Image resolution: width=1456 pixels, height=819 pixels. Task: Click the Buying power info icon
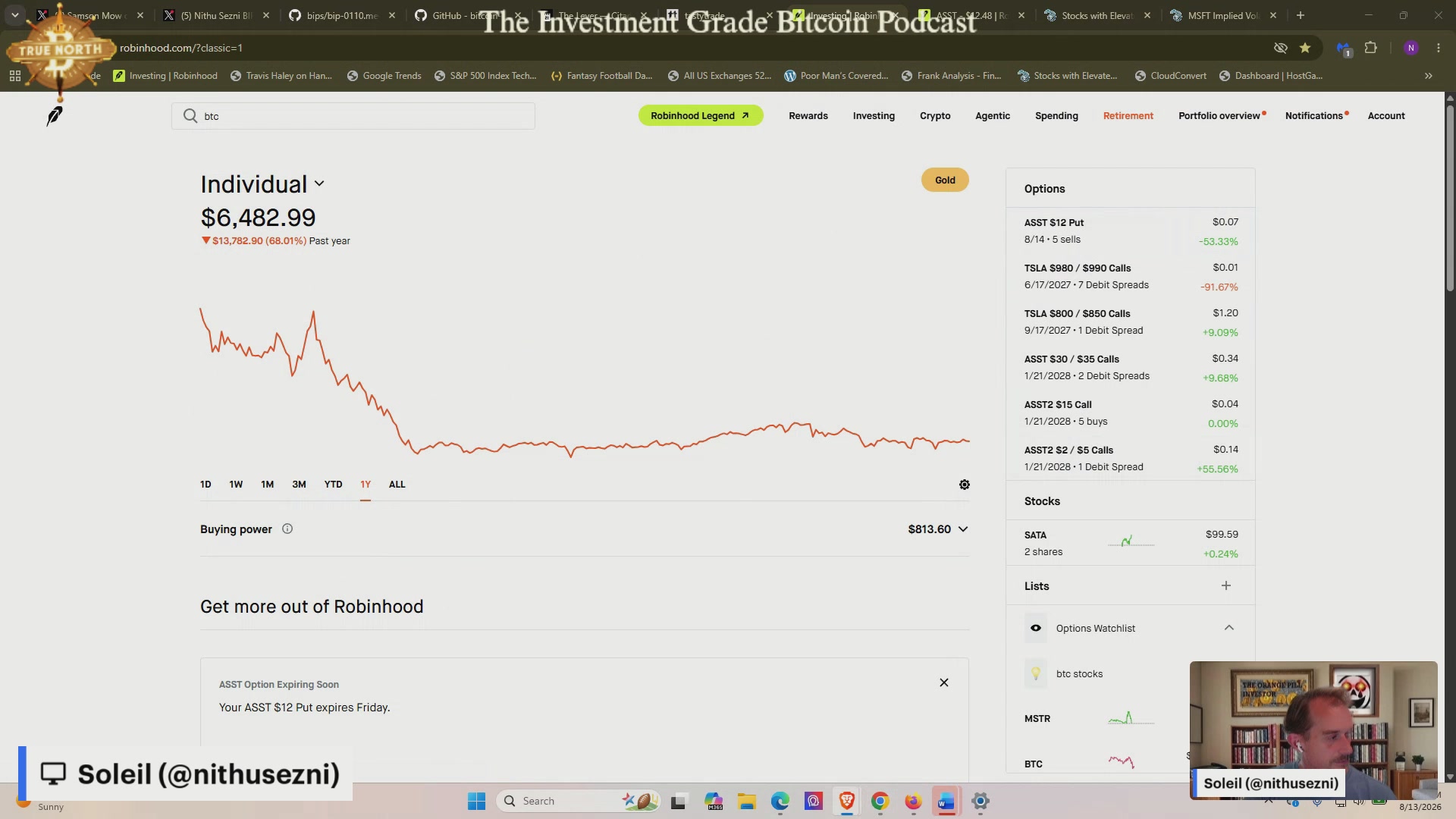pyautogui.click(x=287, y=529)
